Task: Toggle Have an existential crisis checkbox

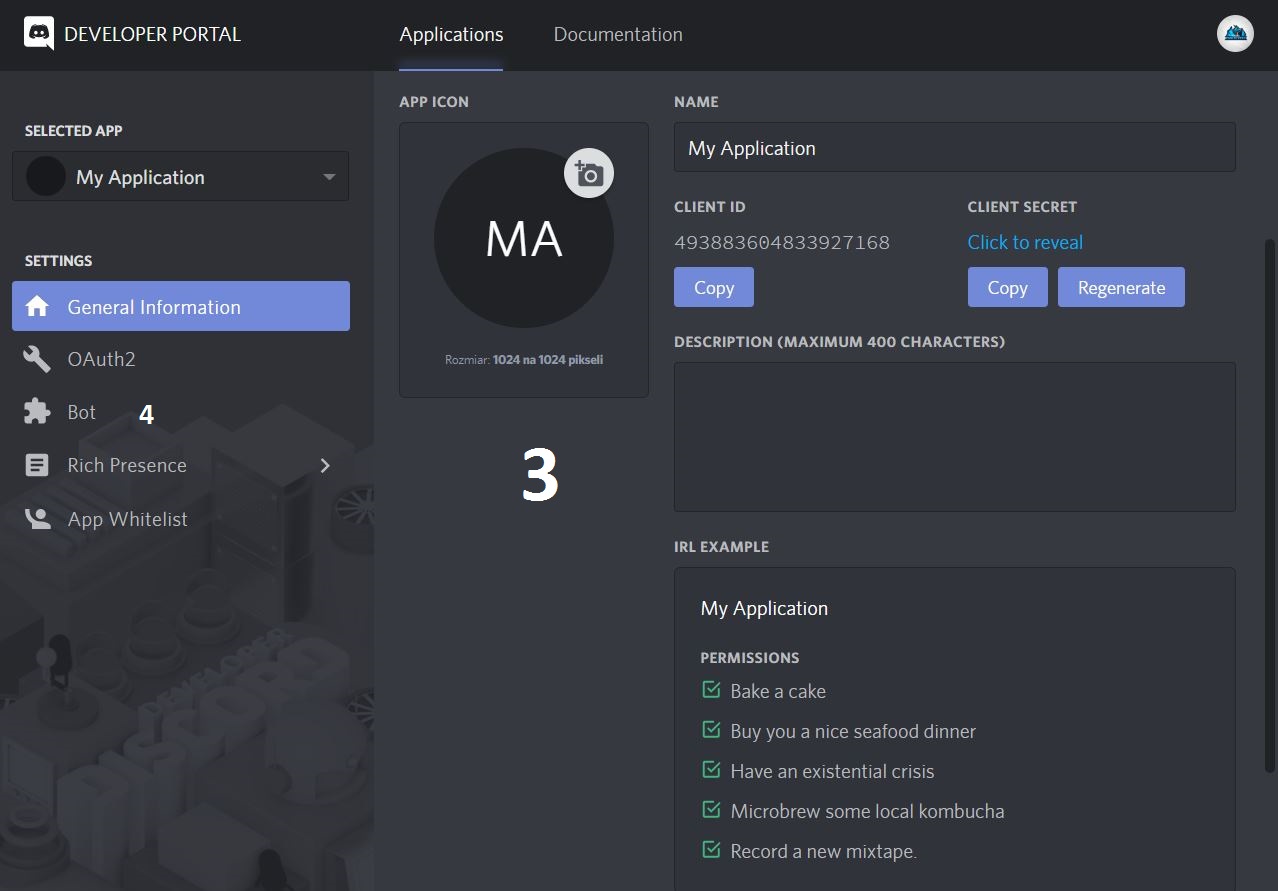Action: tap(711, 770)
